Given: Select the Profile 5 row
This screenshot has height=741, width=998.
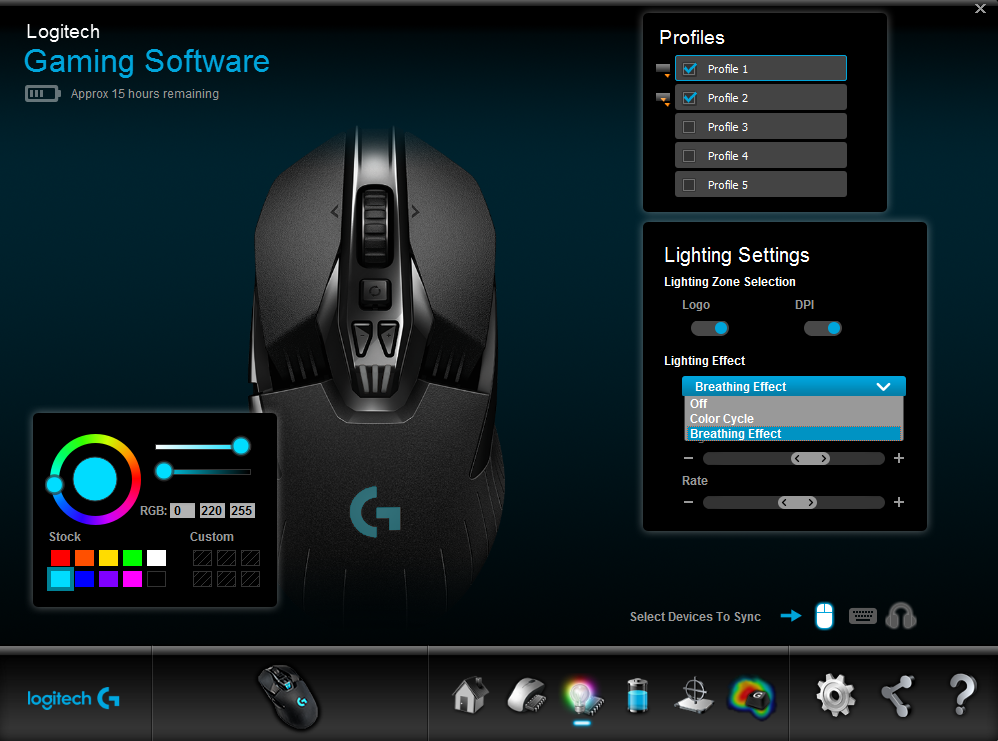Looking at the screenshot, I should pos(761,185).
